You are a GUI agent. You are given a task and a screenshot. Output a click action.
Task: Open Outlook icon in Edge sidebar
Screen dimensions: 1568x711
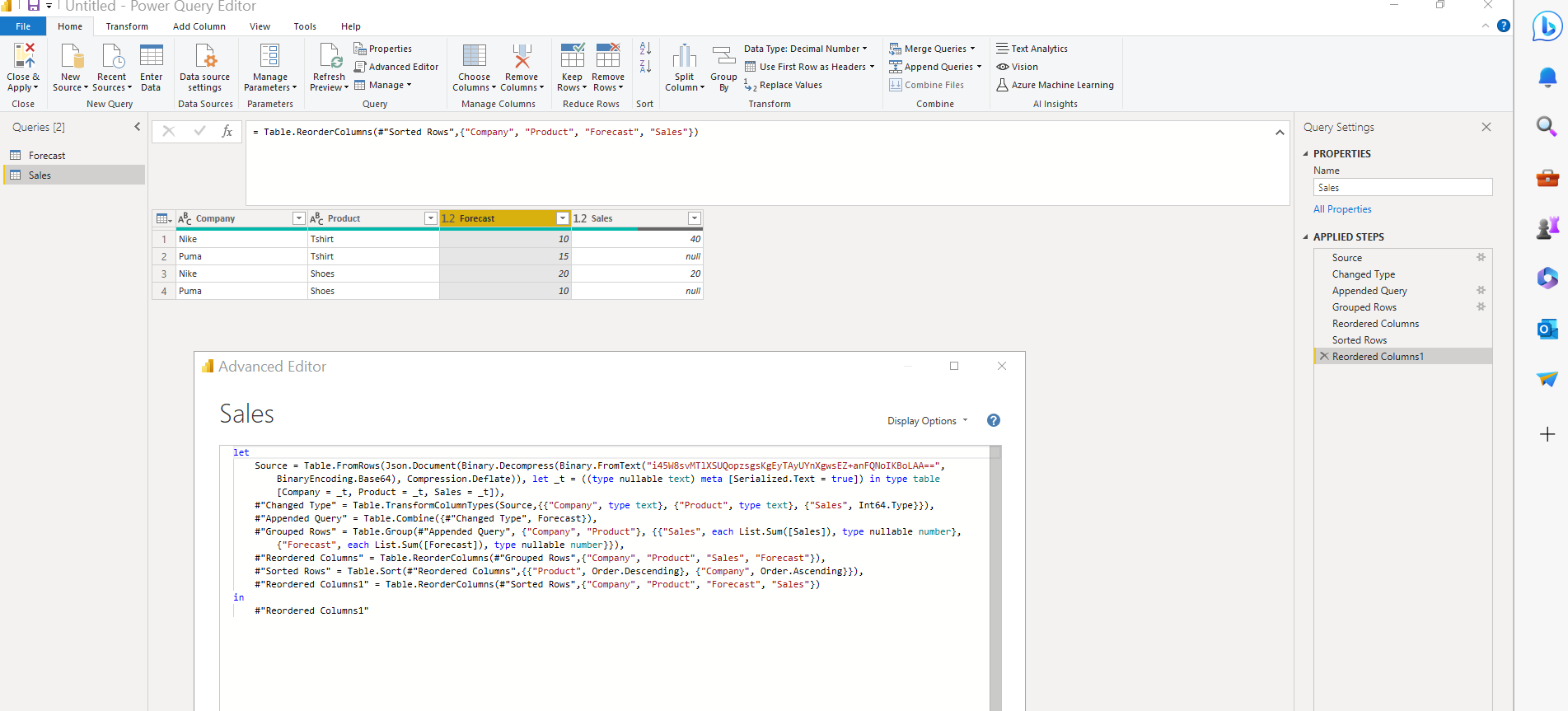coord(1547,329)
